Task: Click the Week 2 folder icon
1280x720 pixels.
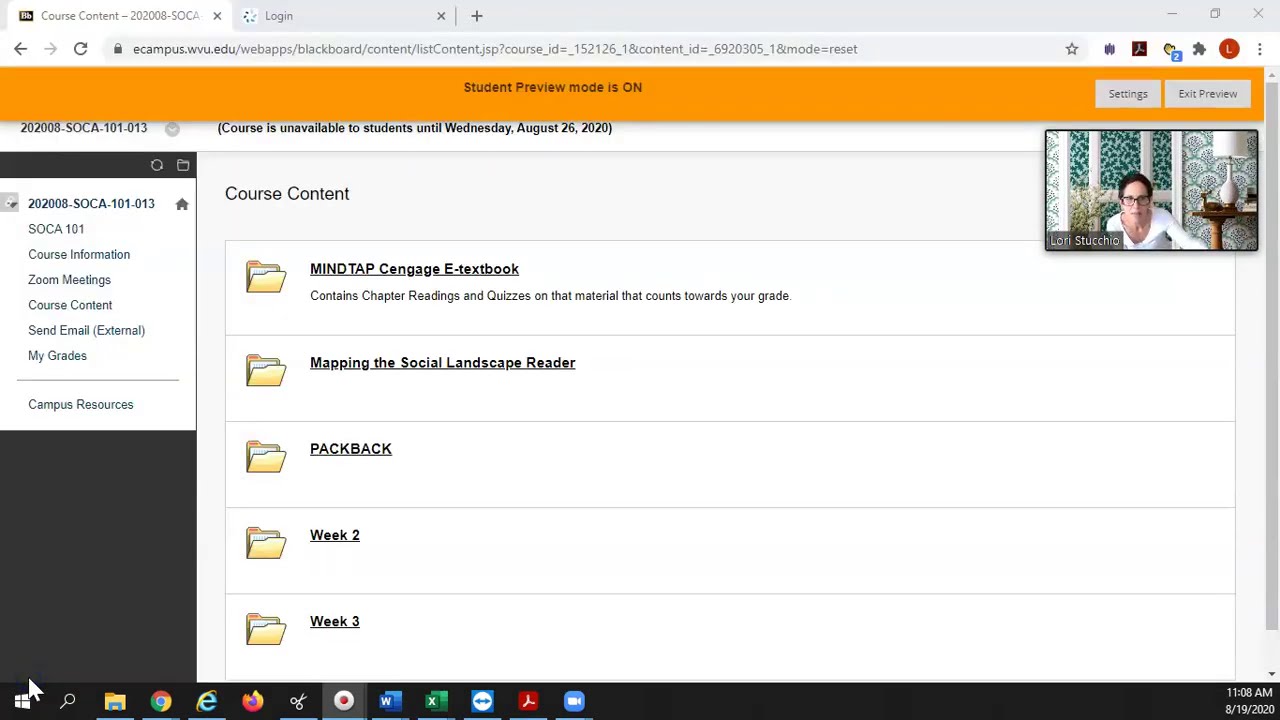Action: (266, 543)
